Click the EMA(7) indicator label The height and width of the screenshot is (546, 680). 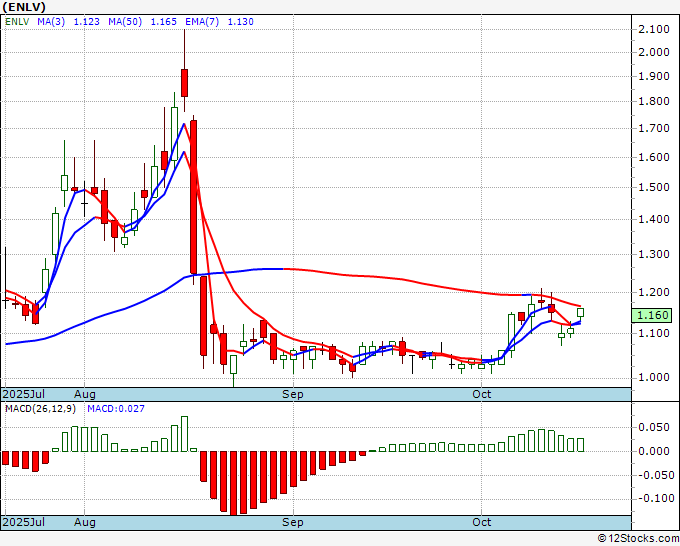pos(202,22)
